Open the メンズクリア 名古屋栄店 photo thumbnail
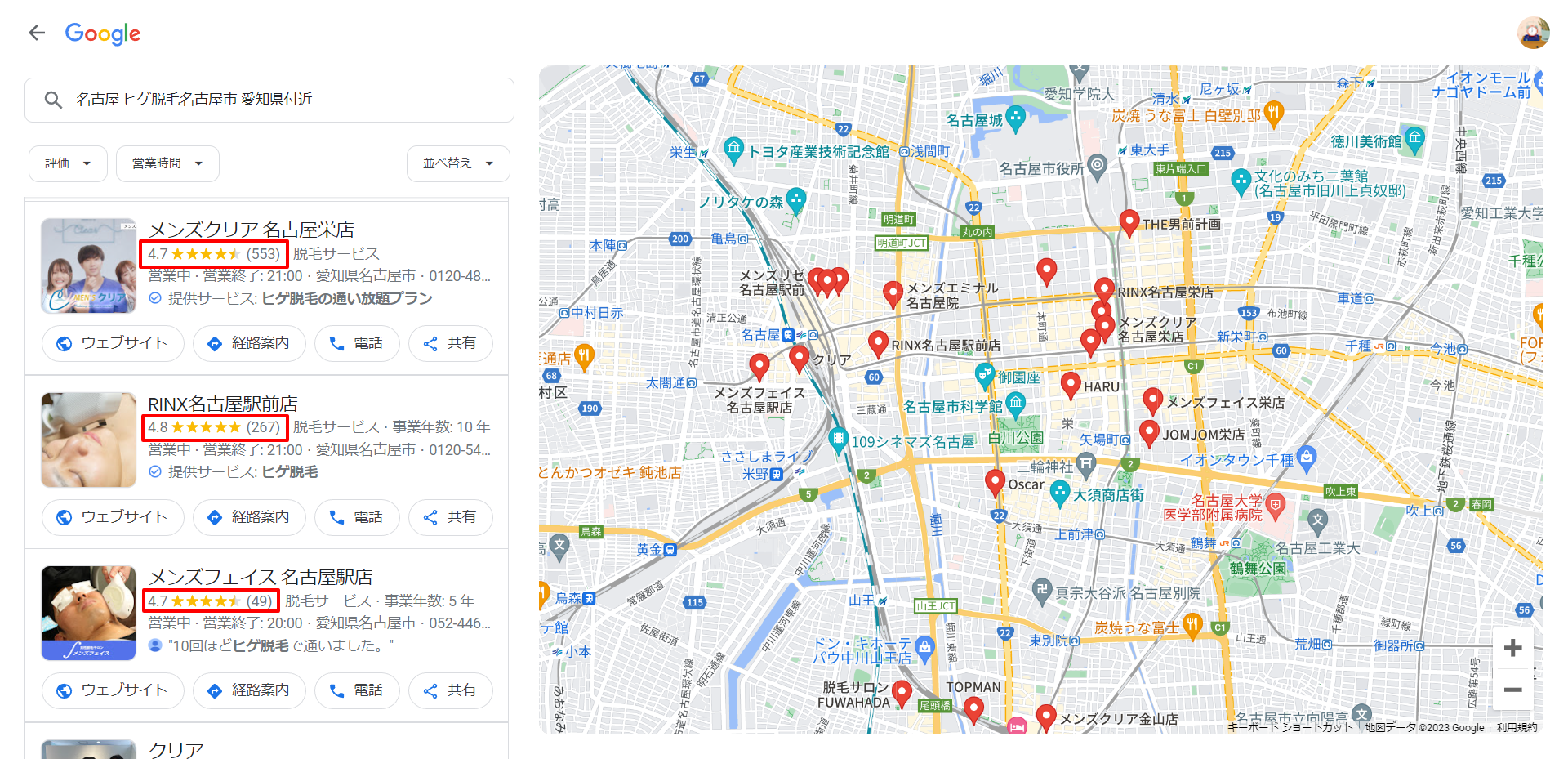This screenshot has height=759, width=1568. coord(89,266)
